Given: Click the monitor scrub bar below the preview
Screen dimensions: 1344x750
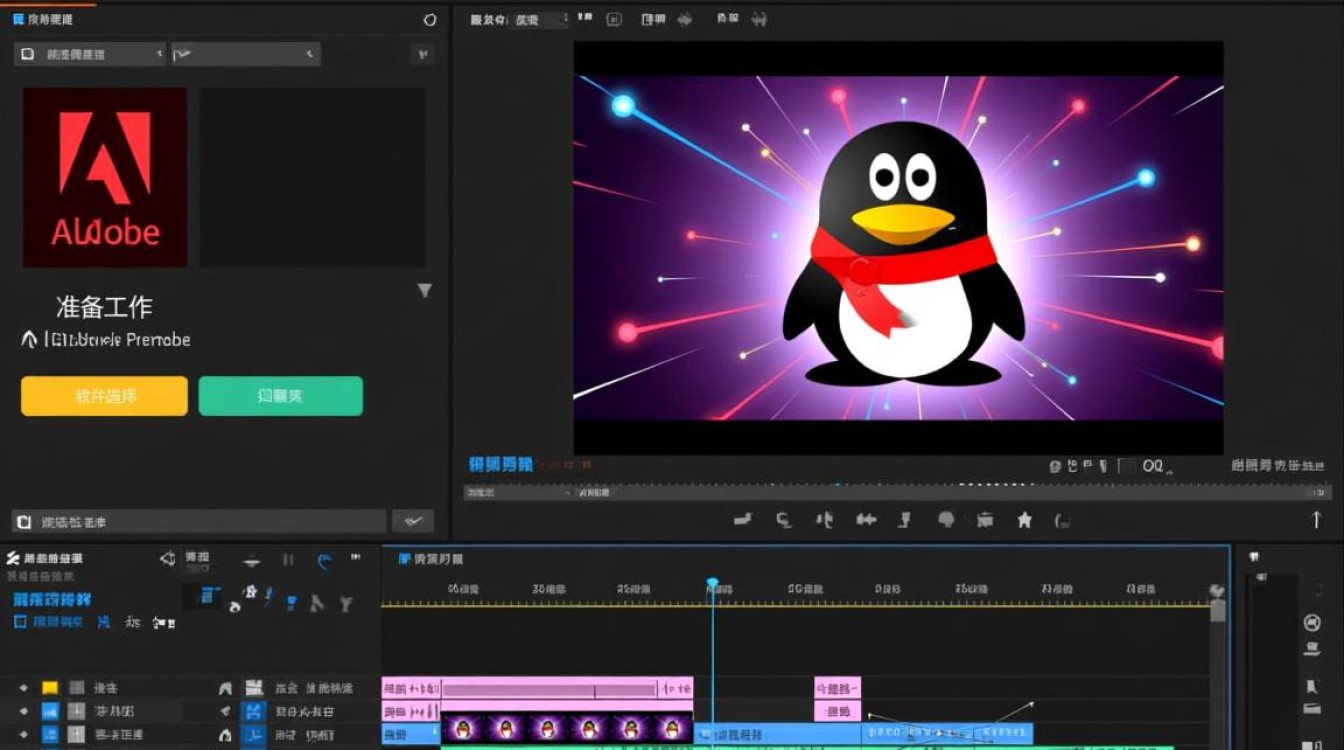Looking at the screenshot, I should click(x=897, y=492).
